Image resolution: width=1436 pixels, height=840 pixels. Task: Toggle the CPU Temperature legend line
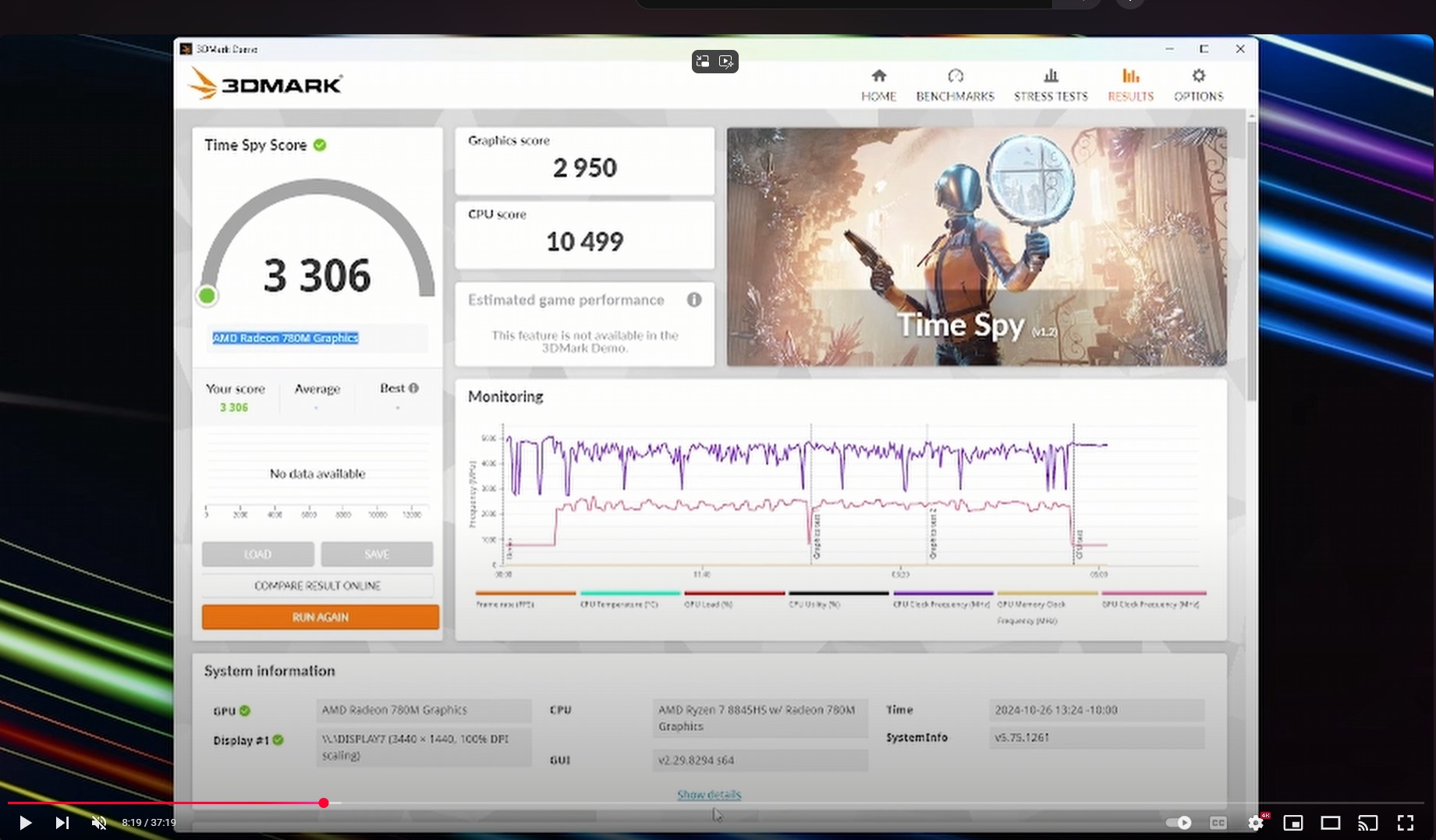(x=630, y=599)
